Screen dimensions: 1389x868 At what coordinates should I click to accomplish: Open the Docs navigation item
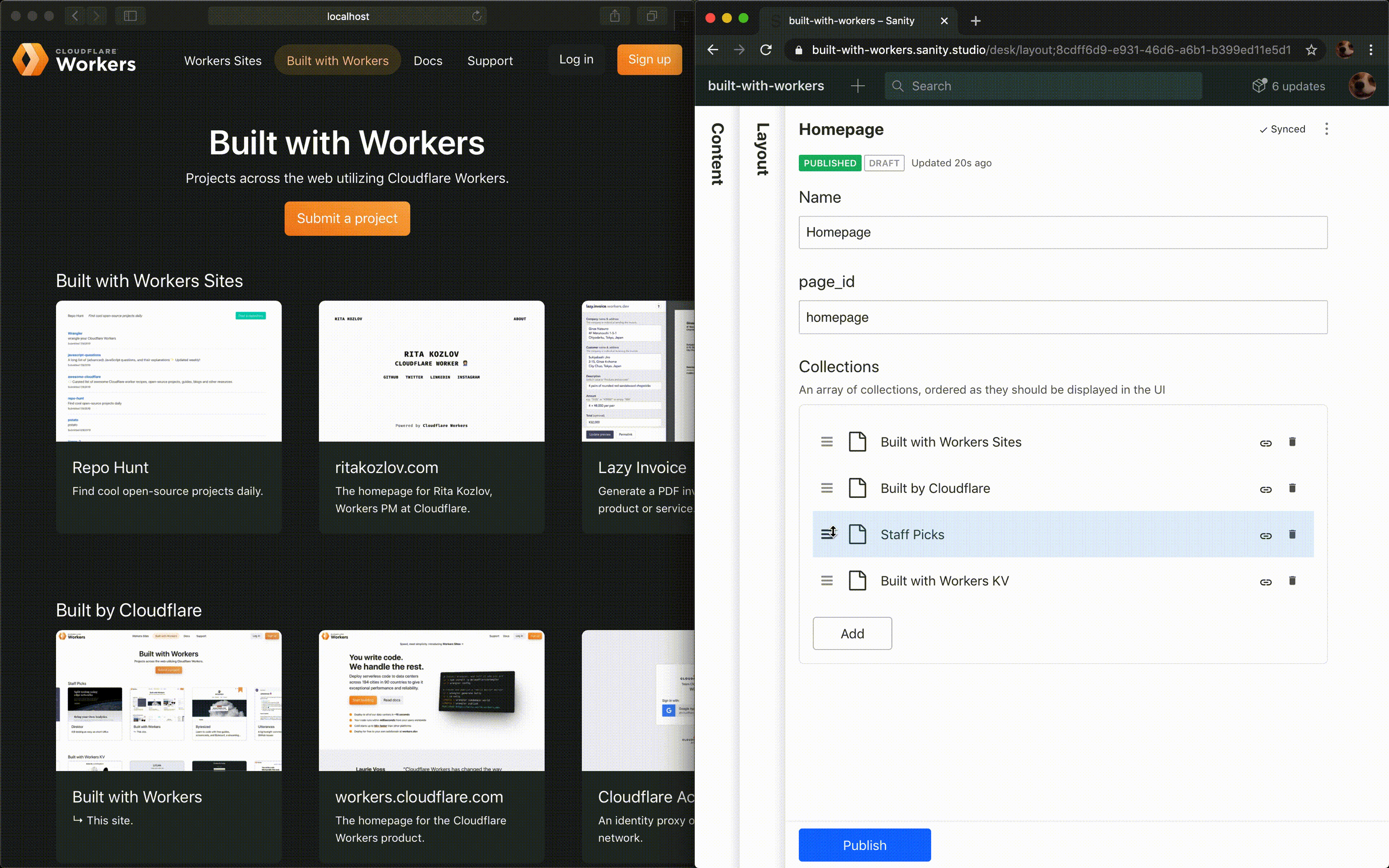click(428, 60)
